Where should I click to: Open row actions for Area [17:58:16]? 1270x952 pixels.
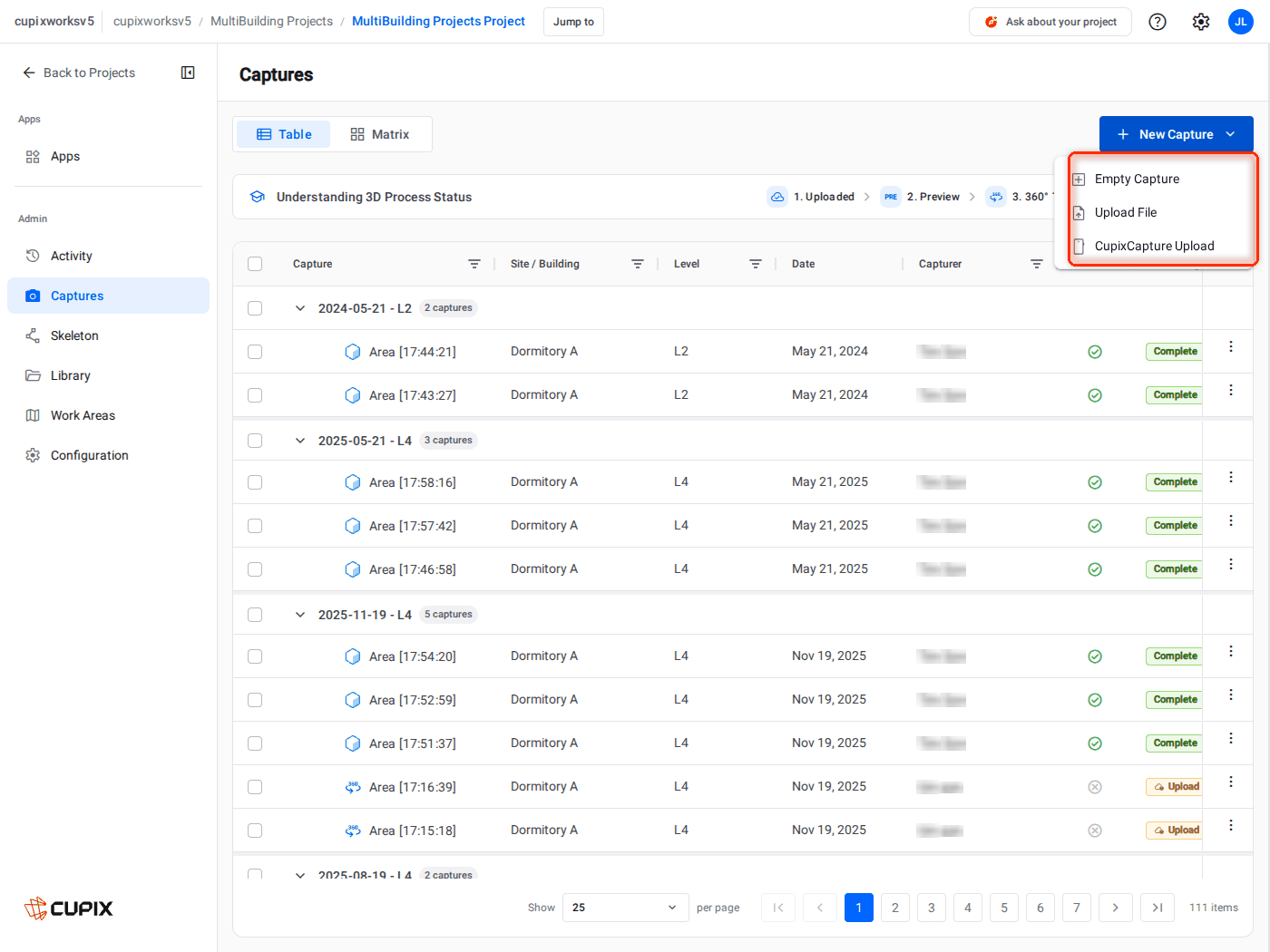click(1231, 477)
